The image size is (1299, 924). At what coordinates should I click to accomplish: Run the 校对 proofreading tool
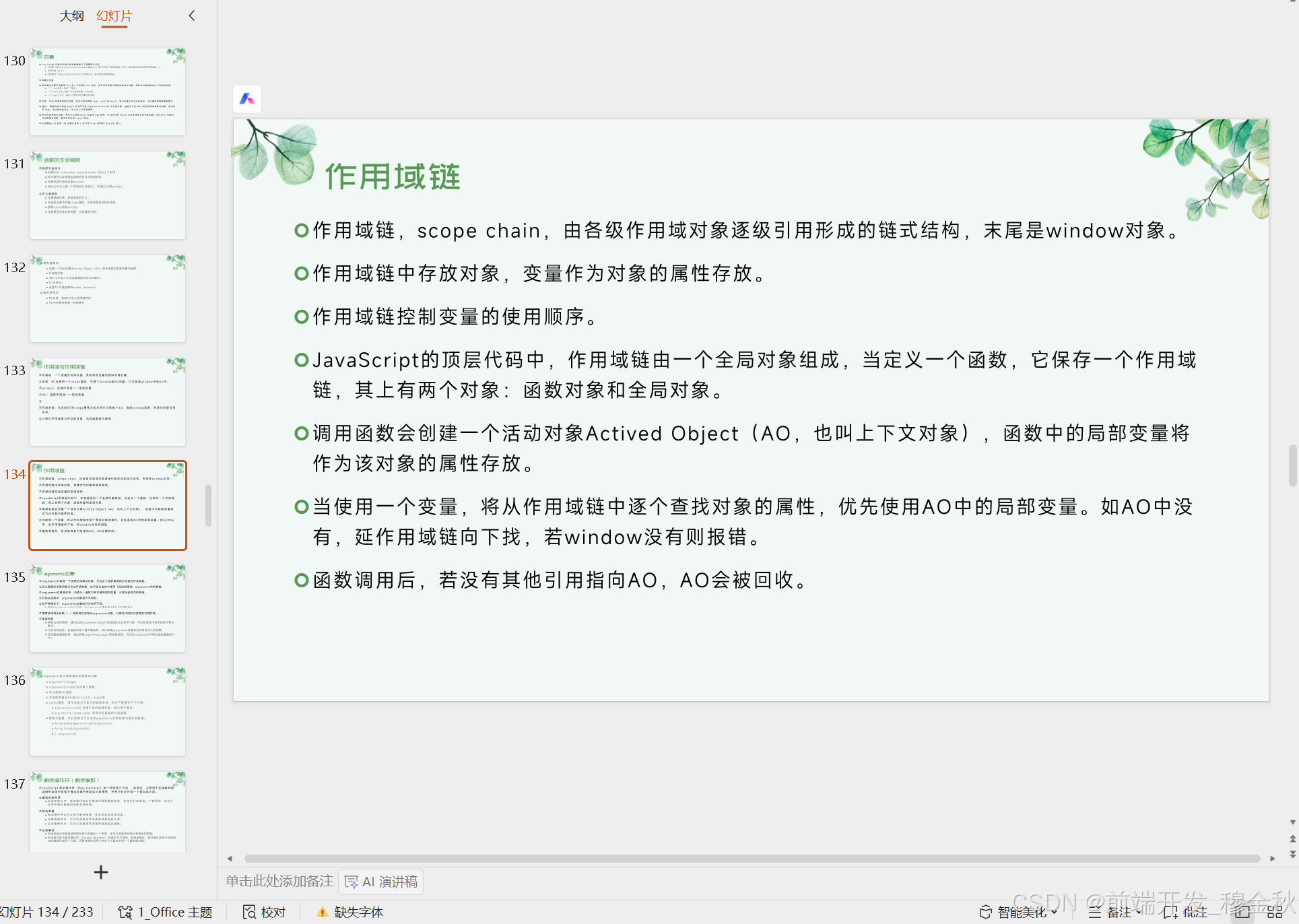[x=265, y=912]
